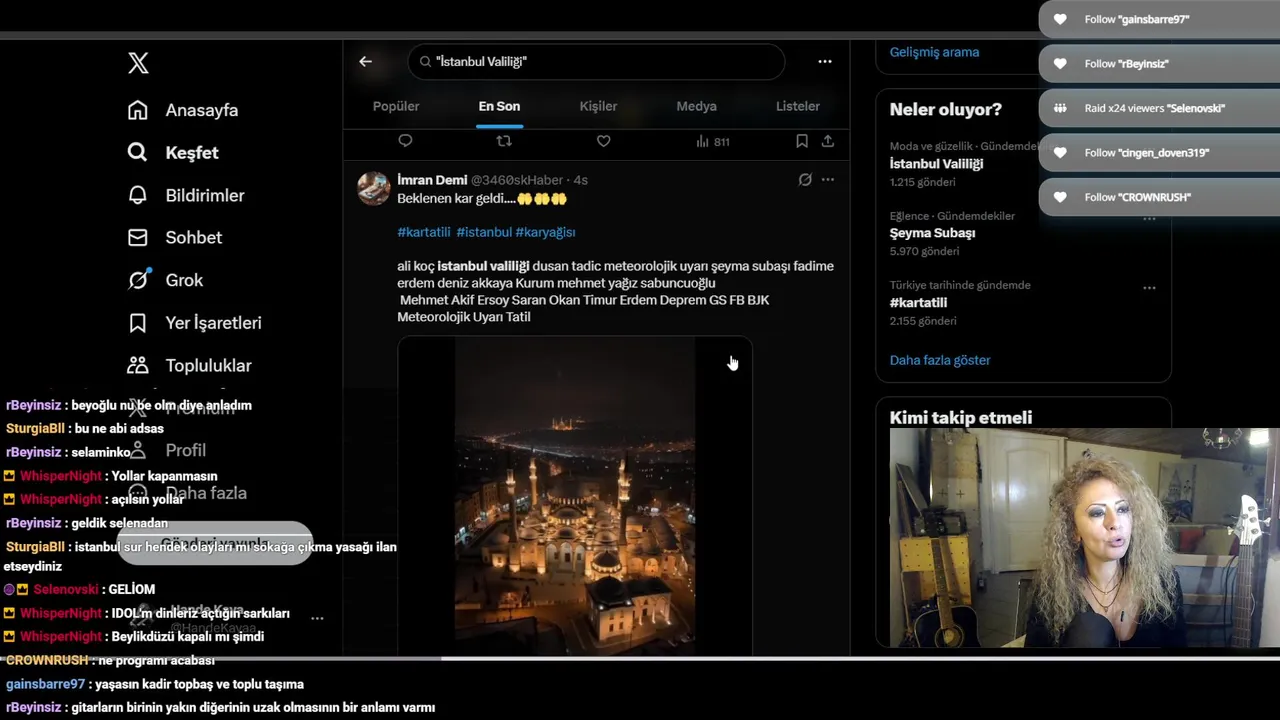This screenshot has height=720, width=1280.
Task: Click "1.215 gönderi" count text
Action: [x=922, y=183]
